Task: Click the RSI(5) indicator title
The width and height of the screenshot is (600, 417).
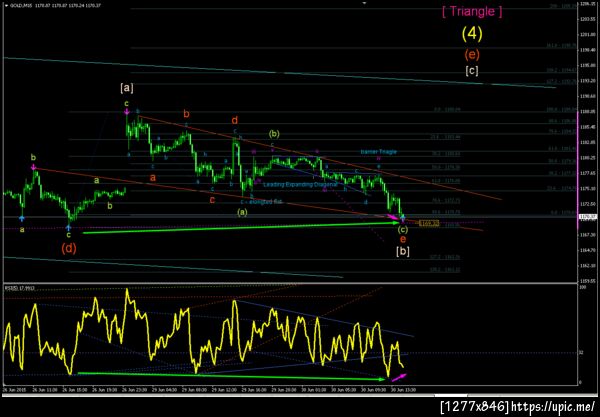Action: pyautogui.click(x=19, y=288)
